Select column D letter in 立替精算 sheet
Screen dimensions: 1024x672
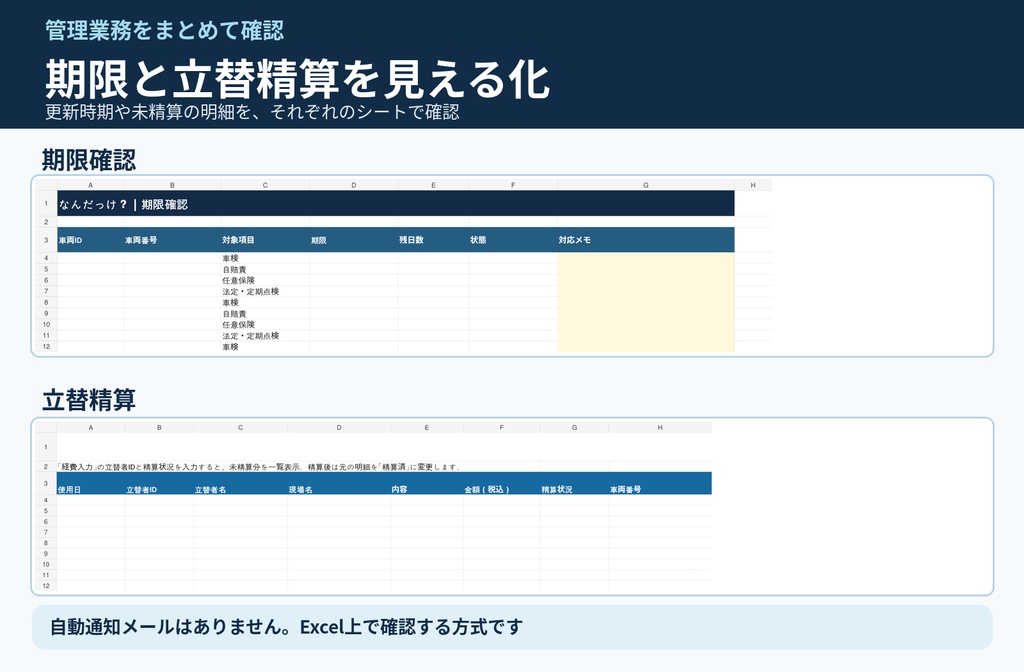pyautogui.click(x=339, y=428)
